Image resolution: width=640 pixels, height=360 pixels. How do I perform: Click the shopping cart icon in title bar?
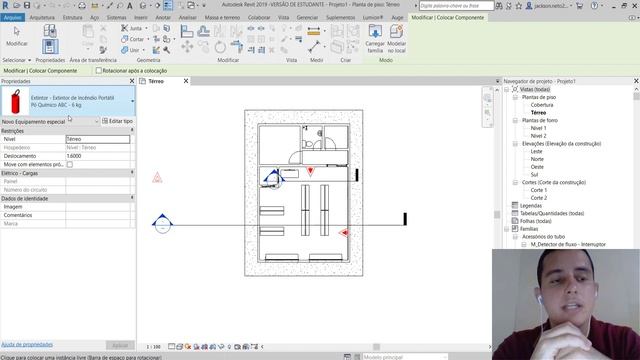click(579, 6)
